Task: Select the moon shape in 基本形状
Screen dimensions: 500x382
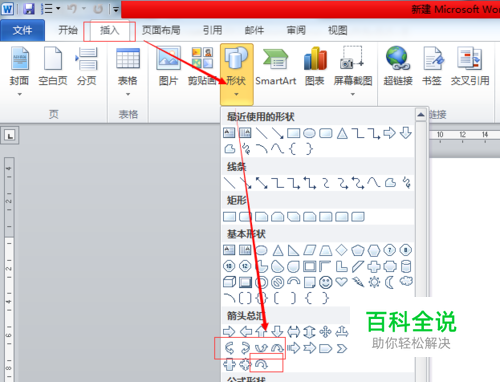Action: 389,282
